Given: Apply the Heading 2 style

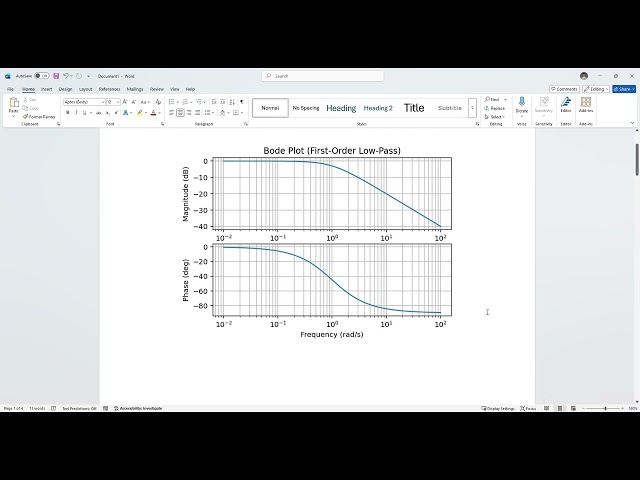Looking at the screenshot, I should [378, 108].
